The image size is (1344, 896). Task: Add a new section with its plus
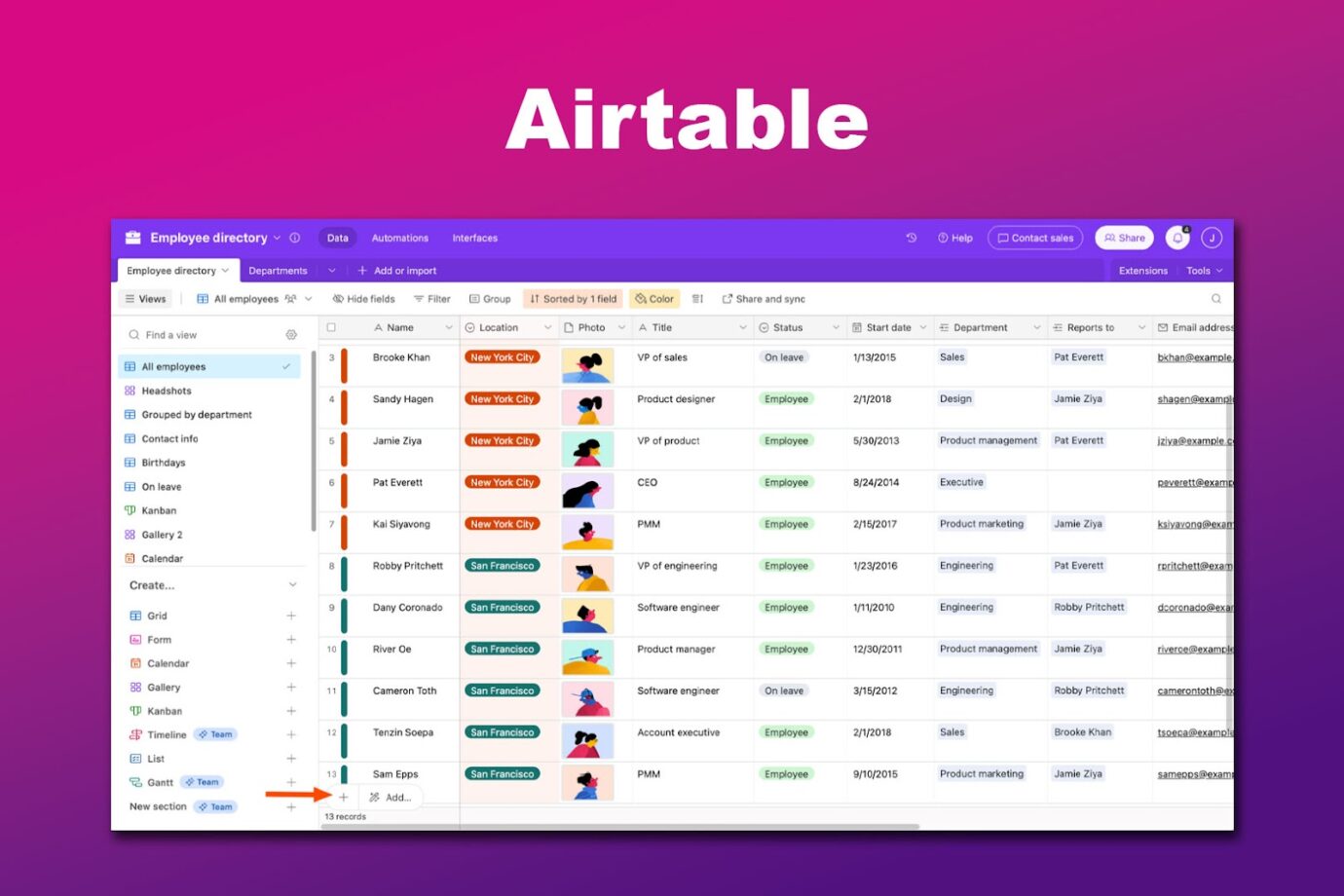tap(291, 806)
